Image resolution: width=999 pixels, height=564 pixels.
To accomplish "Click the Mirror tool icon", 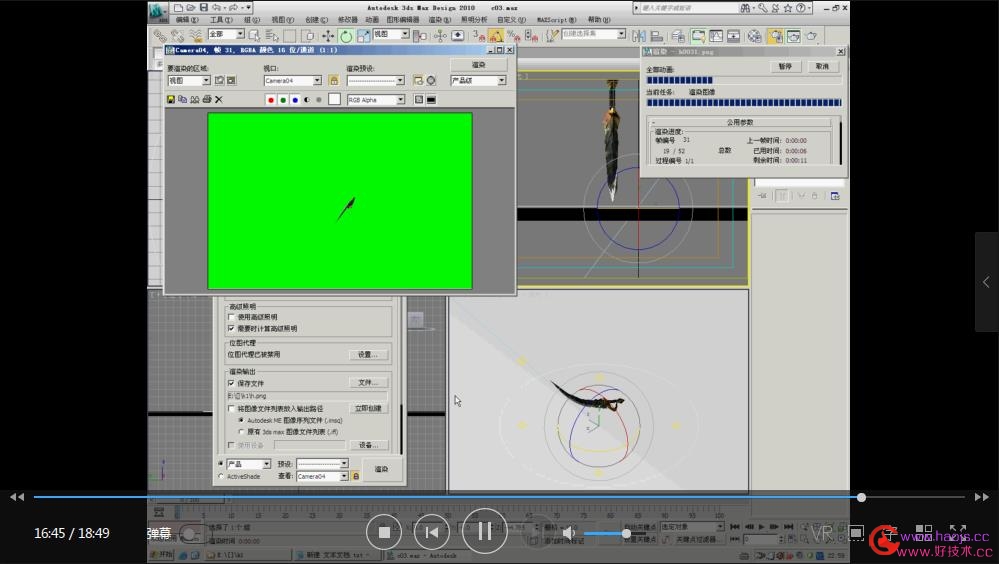I will (x=639, y=36).
